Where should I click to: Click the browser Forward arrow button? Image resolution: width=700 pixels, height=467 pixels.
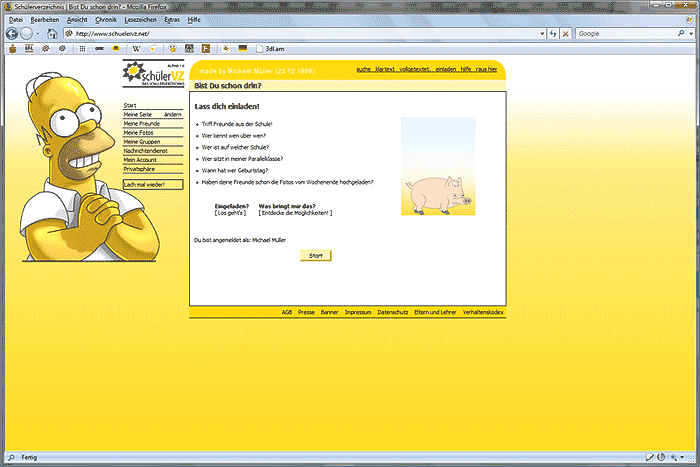27,33
